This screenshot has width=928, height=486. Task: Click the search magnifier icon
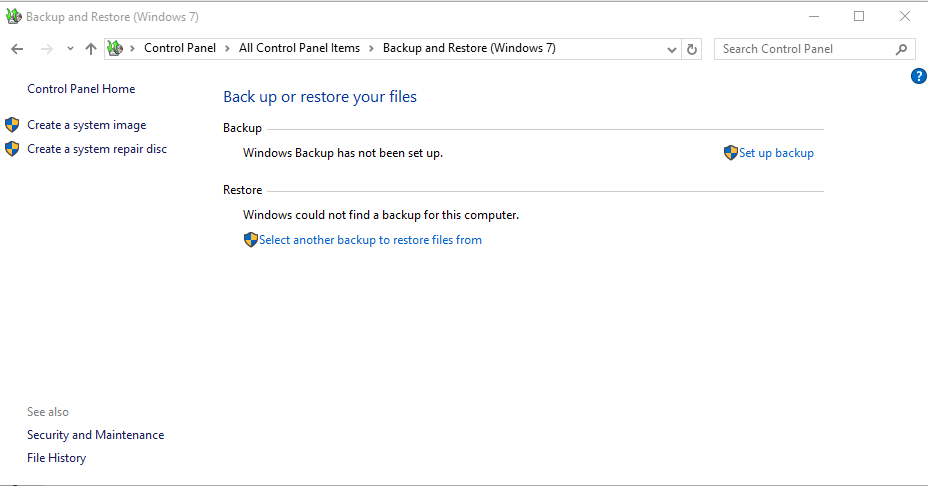pyautogui.click(x=901, y=49)
